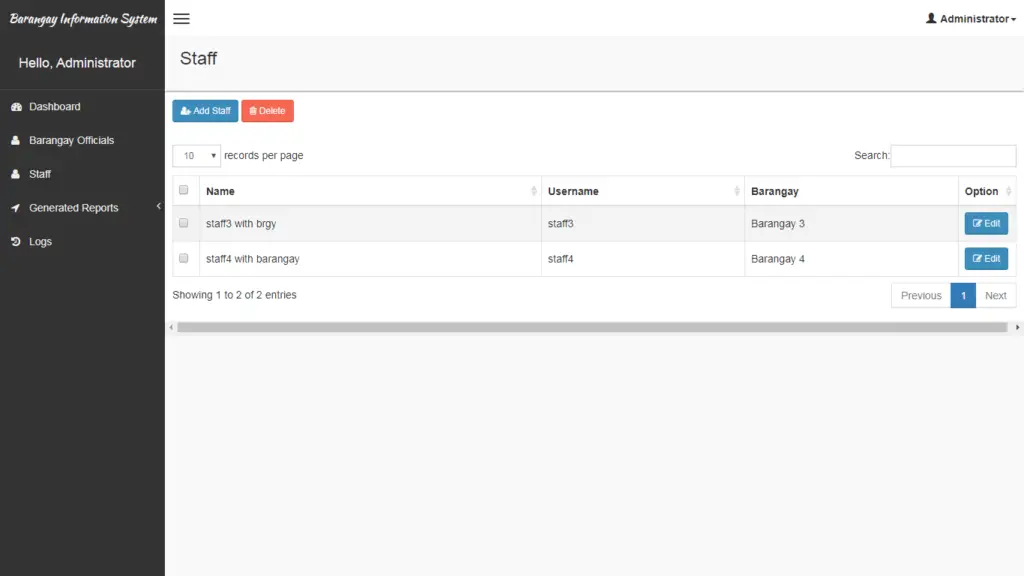Click the Add Staff button
The height and width of the screenshot is (576, 1024).
pyautogui.click(x=204, y=111)
